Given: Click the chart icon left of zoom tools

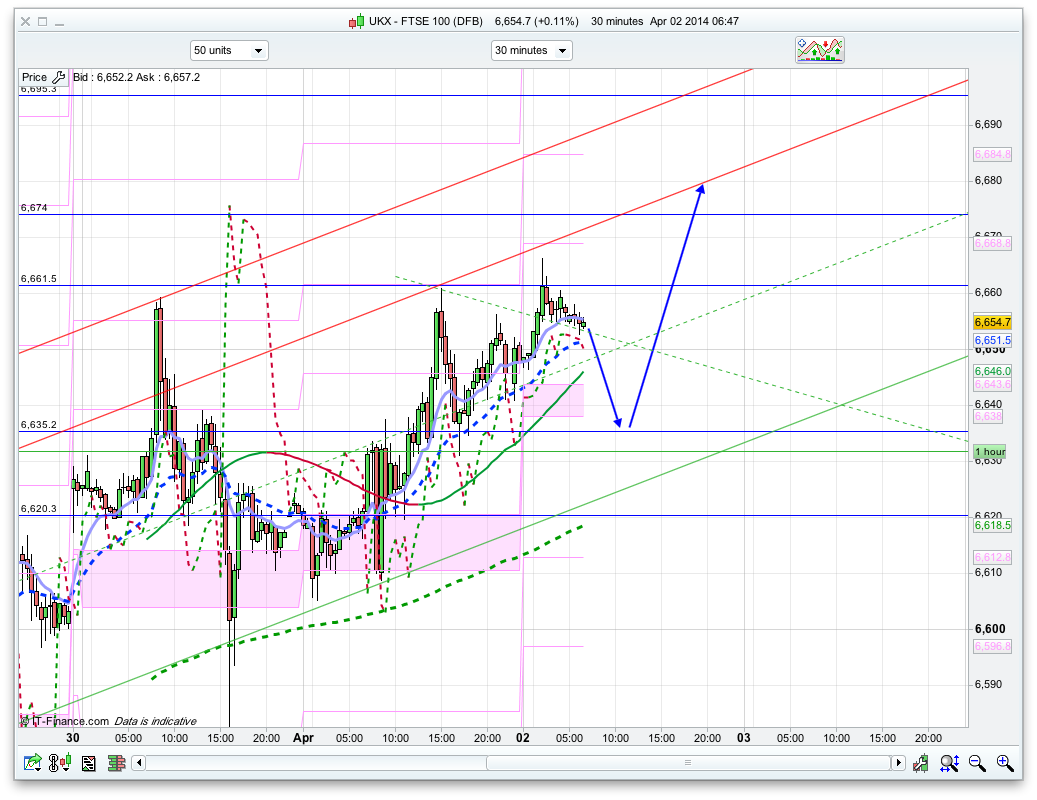Looking at the screenshot, I should click(x=922, y=763).
